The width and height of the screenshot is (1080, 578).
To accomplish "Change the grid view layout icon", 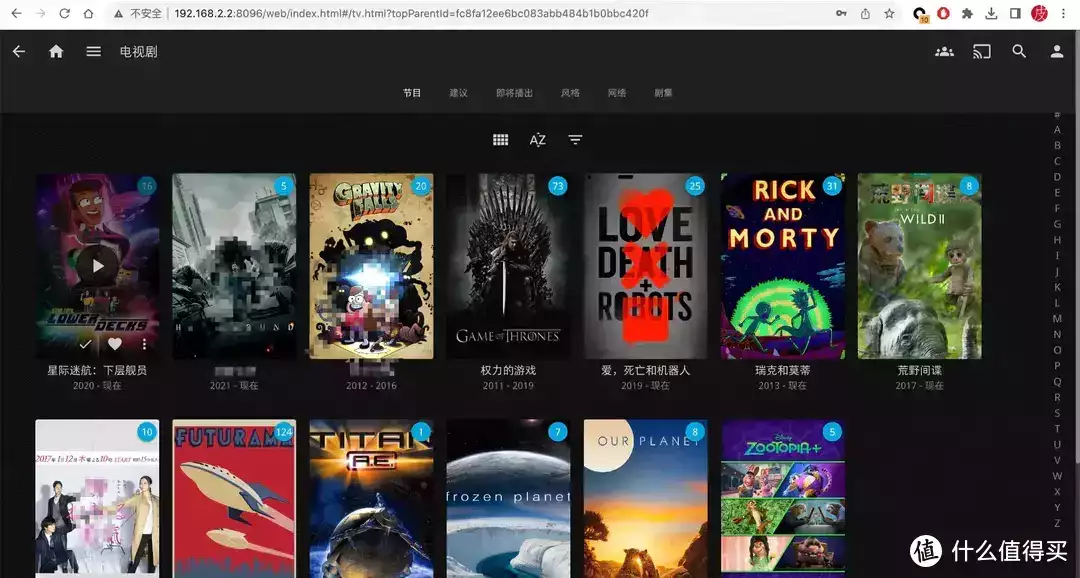I will (501, 140).
